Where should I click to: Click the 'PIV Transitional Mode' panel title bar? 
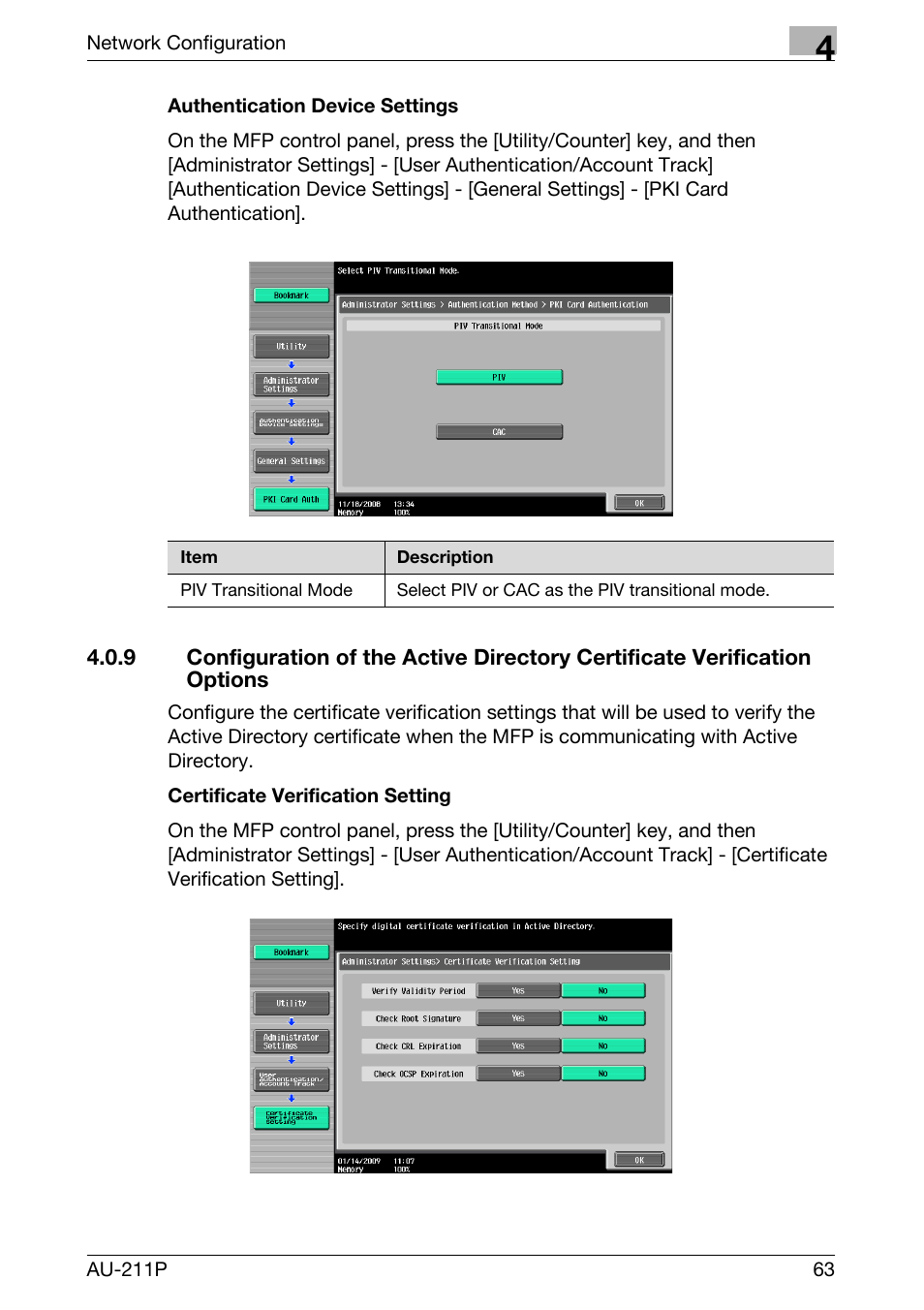tap(503, 326)
